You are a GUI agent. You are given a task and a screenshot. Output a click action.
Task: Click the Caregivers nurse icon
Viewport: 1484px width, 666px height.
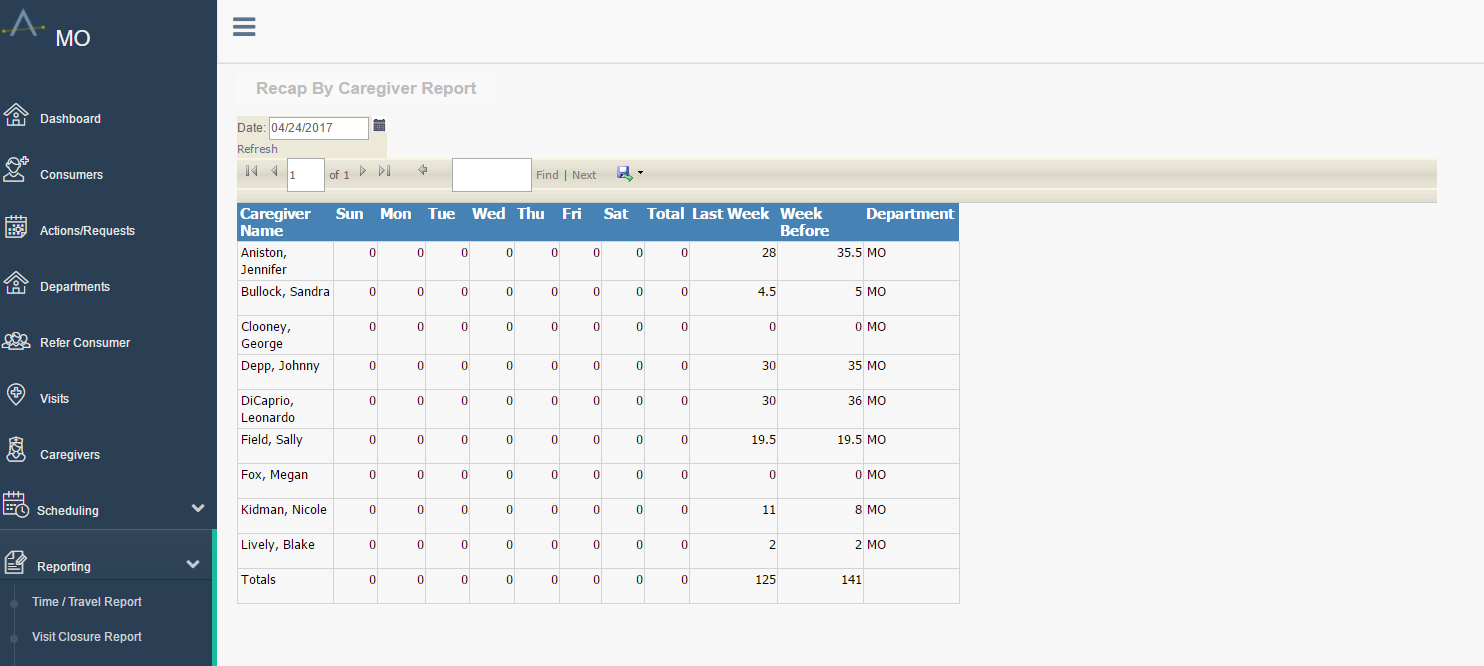coord(16,450)
